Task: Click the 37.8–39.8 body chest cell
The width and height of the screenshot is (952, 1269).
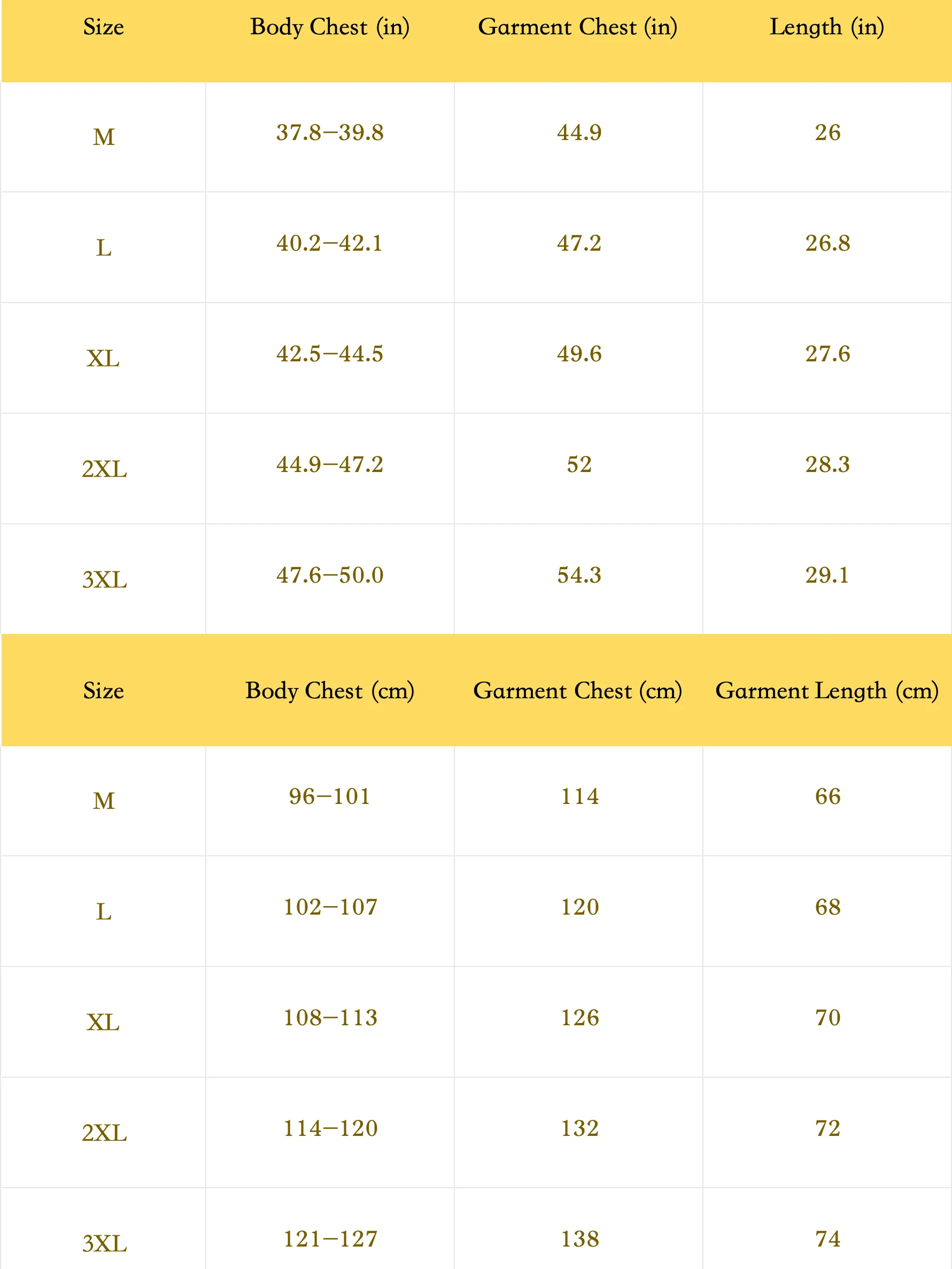Action: (329, 133)
